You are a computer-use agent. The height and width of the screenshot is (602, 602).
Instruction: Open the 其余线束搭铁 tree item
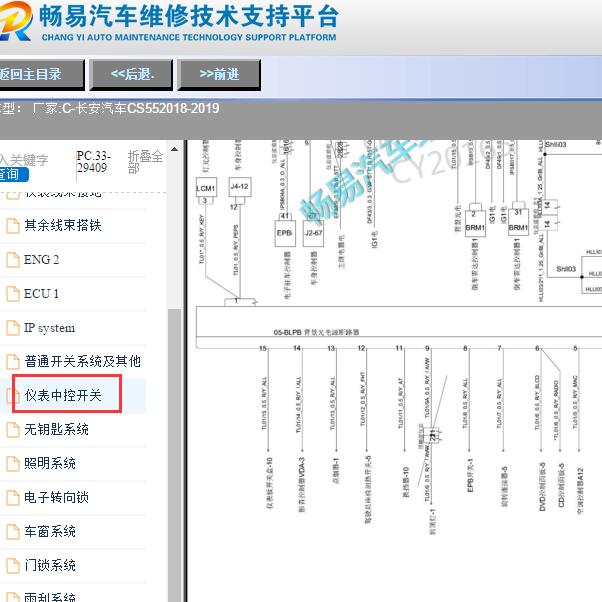(x=63, y=225)
